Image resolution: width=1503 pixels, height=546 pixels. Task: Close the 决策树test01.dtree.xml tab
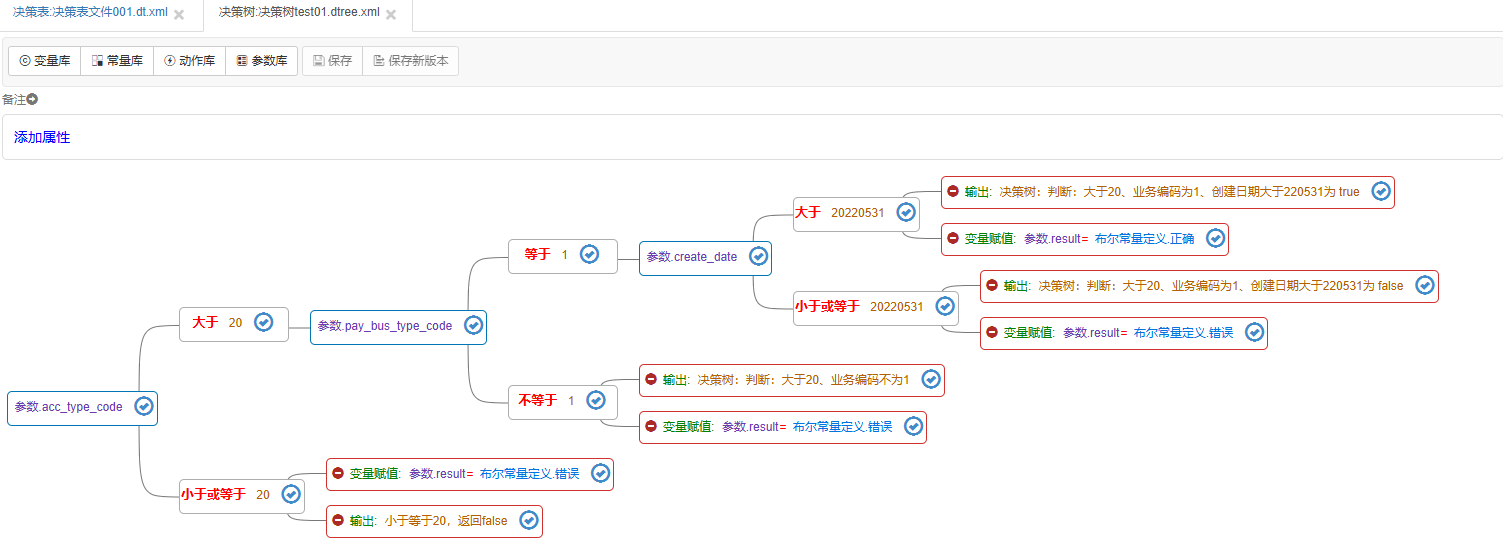(x=391, y=15)
